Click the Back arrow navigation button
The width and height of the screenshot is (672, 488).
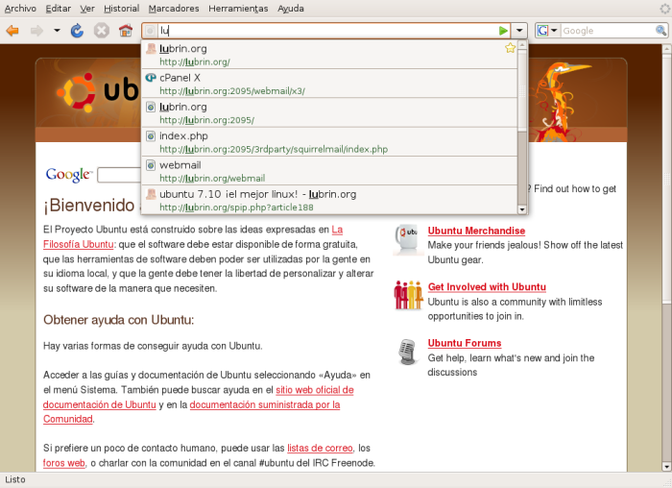[13, 31]
